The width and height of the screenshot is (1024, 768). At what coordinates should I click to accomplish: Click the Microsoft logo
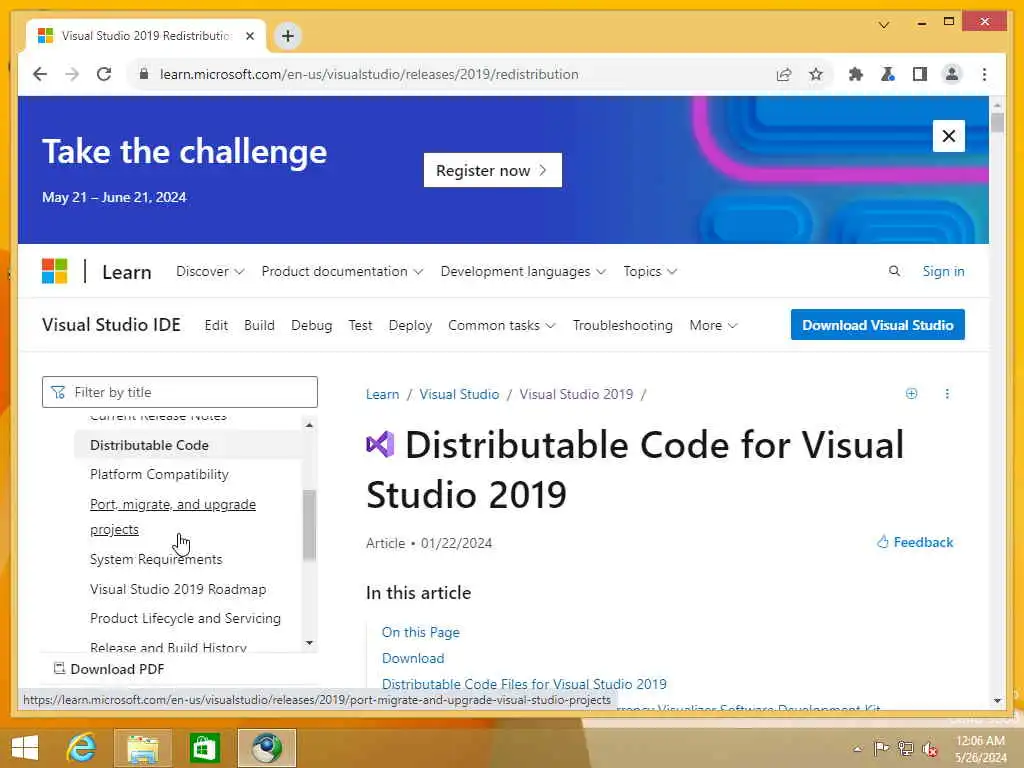tap(54, 271)
